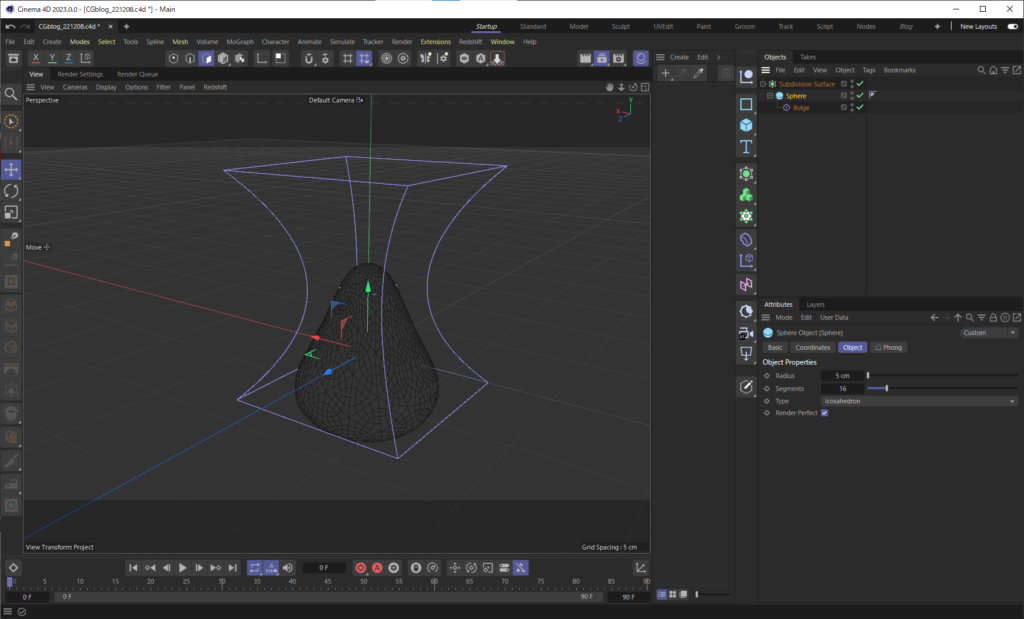
Task: Click the Sphere icon next to Sphere in Objects
Action: tap(780, 95)
